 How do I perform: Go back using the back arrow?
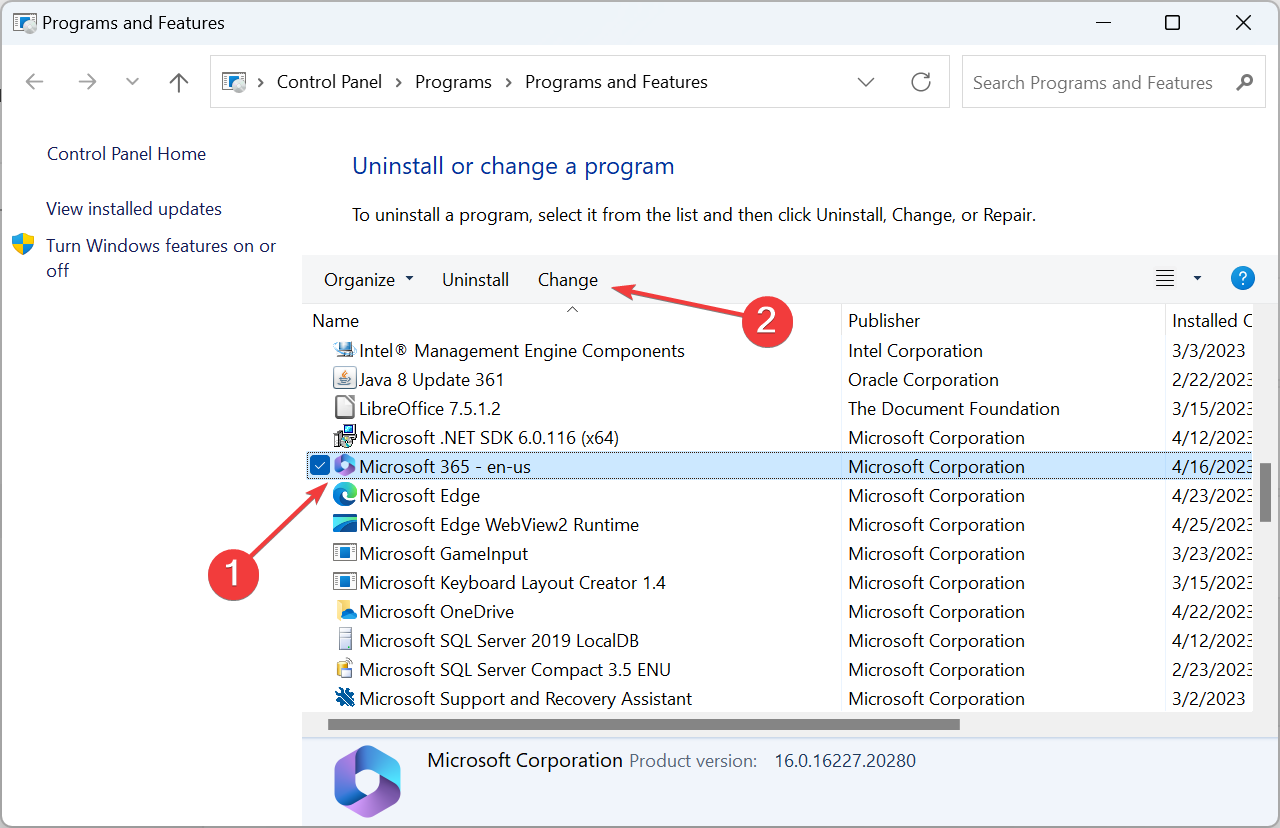34,82
